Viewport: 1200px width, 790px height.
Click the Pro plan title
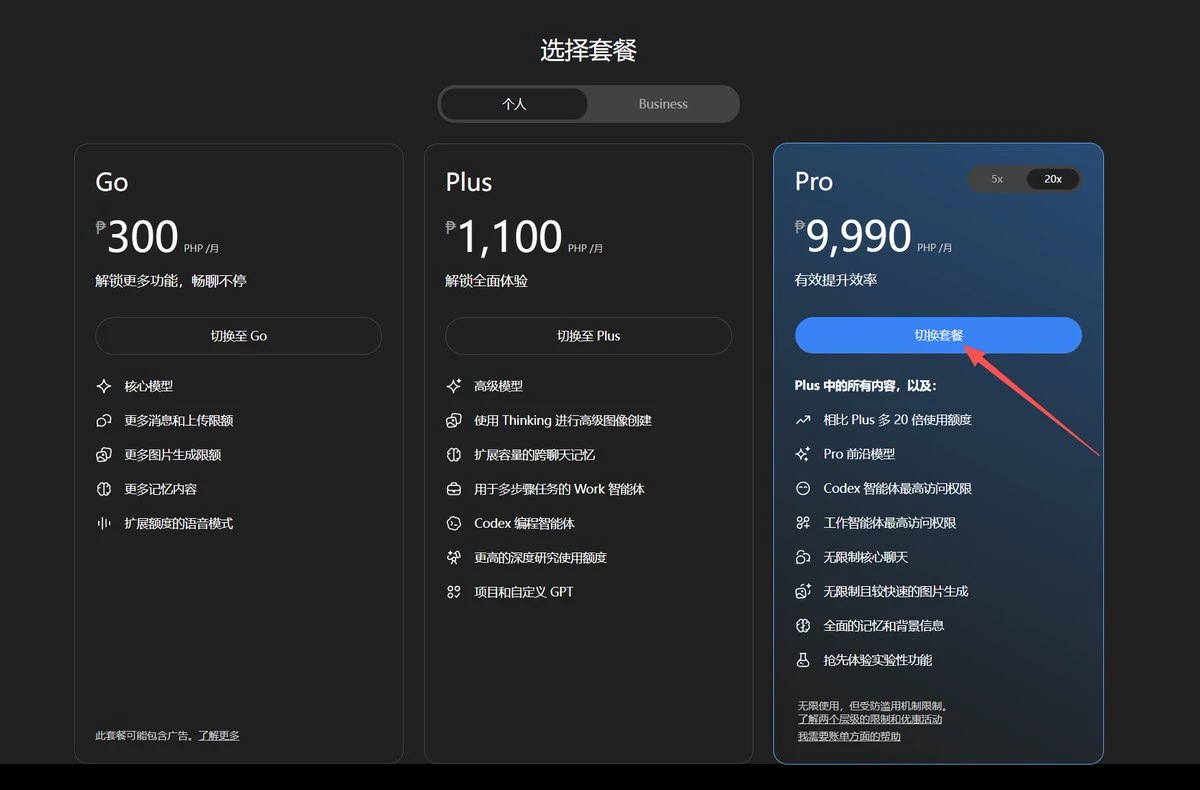pos(814,181)
